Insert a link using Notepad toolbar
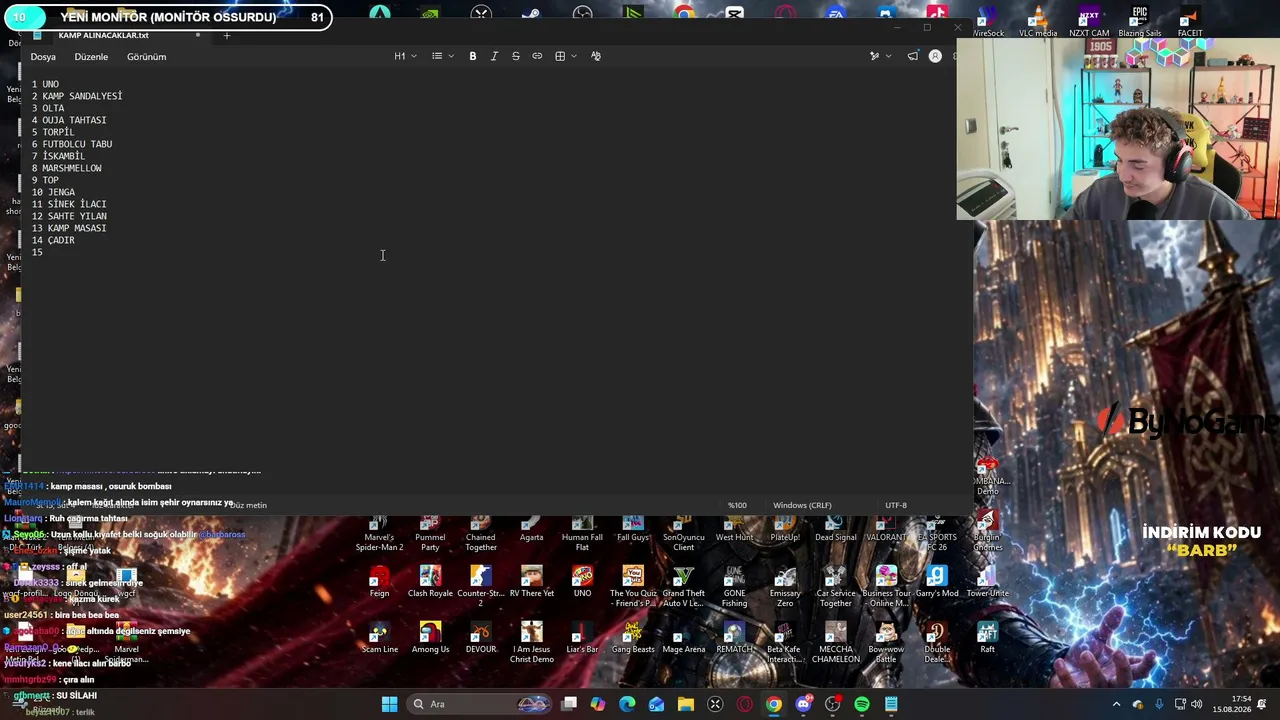The height and width of the screenshot is (720, 1280). point(537,56)
